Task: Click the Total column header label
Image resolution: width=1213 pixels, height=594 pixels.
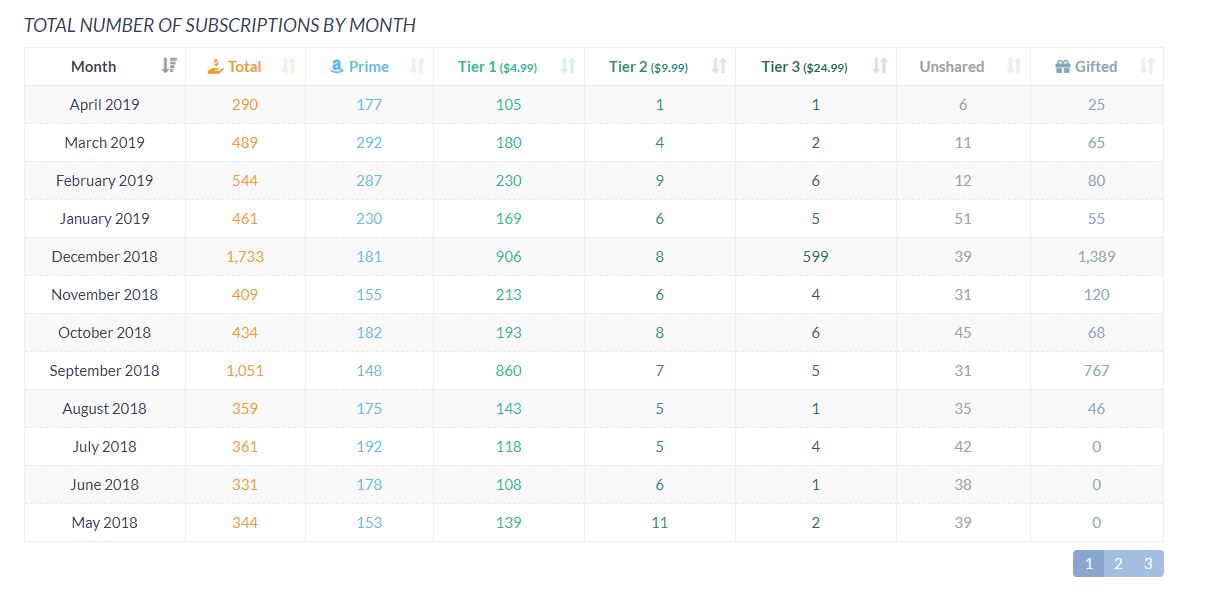Action: tap(245, 66)
